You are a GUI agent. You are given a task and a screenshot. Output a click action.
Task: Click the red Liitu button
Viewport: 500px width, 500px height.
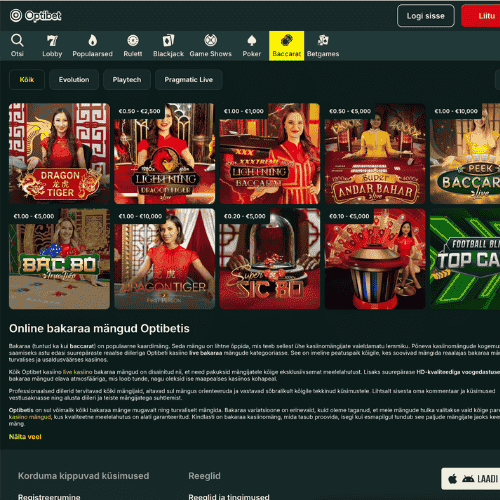[481, 16]
